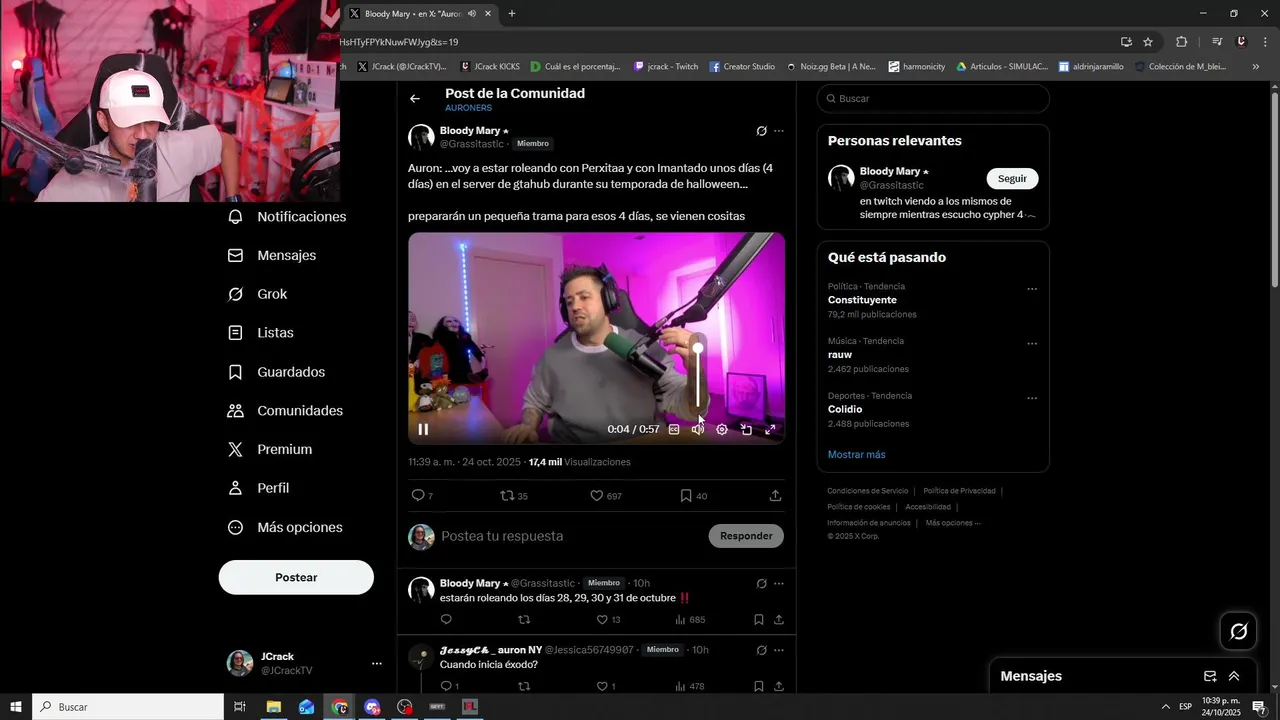The height and width of the screenshot is (720, 1280).
Task: Click the Responder button
Action: [746, 536]
